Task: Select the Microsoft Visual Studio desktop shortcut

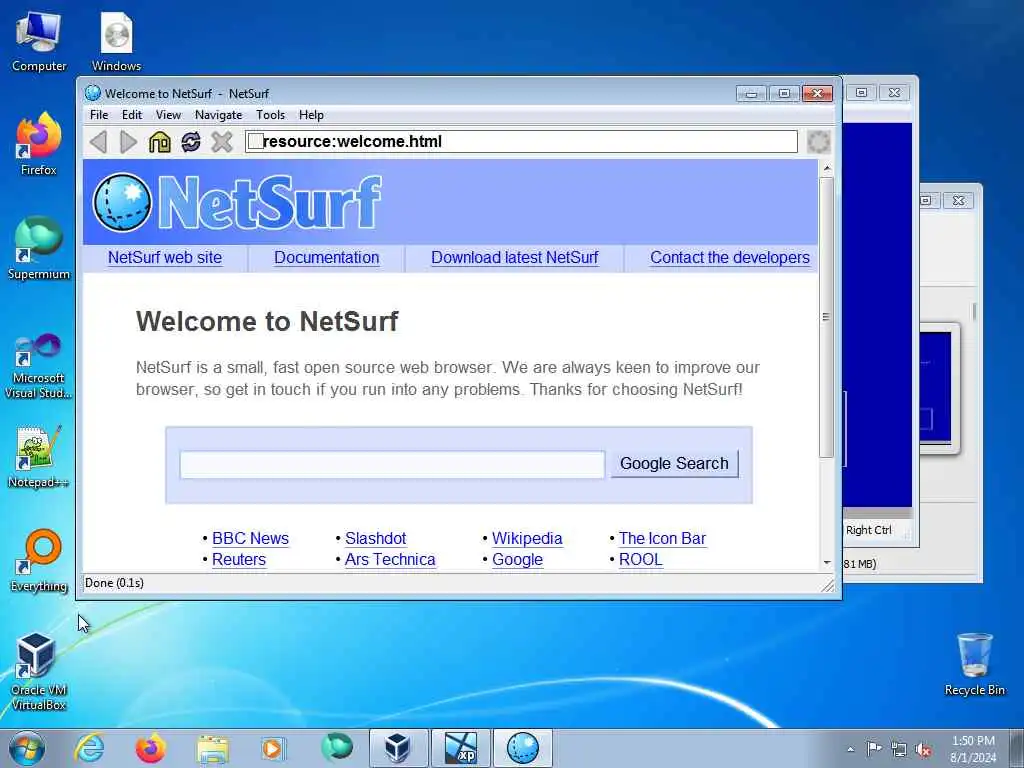Action: coord(39,366)
